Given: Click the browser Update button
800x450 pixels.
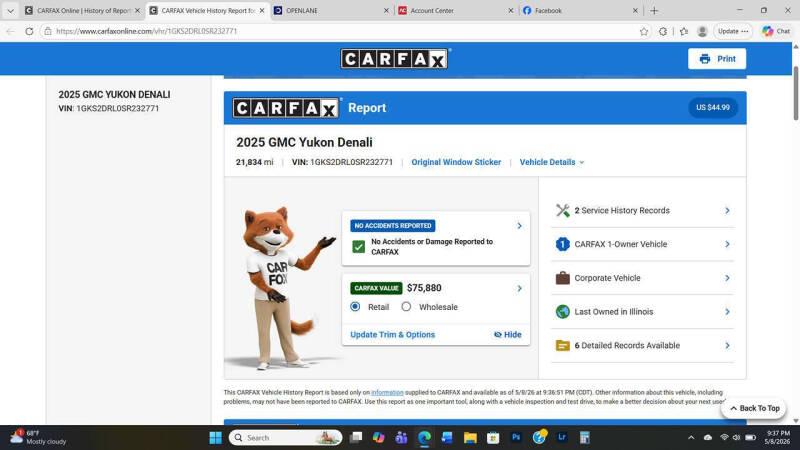Looking at the screenshot, I should click(x=733, y=31).
